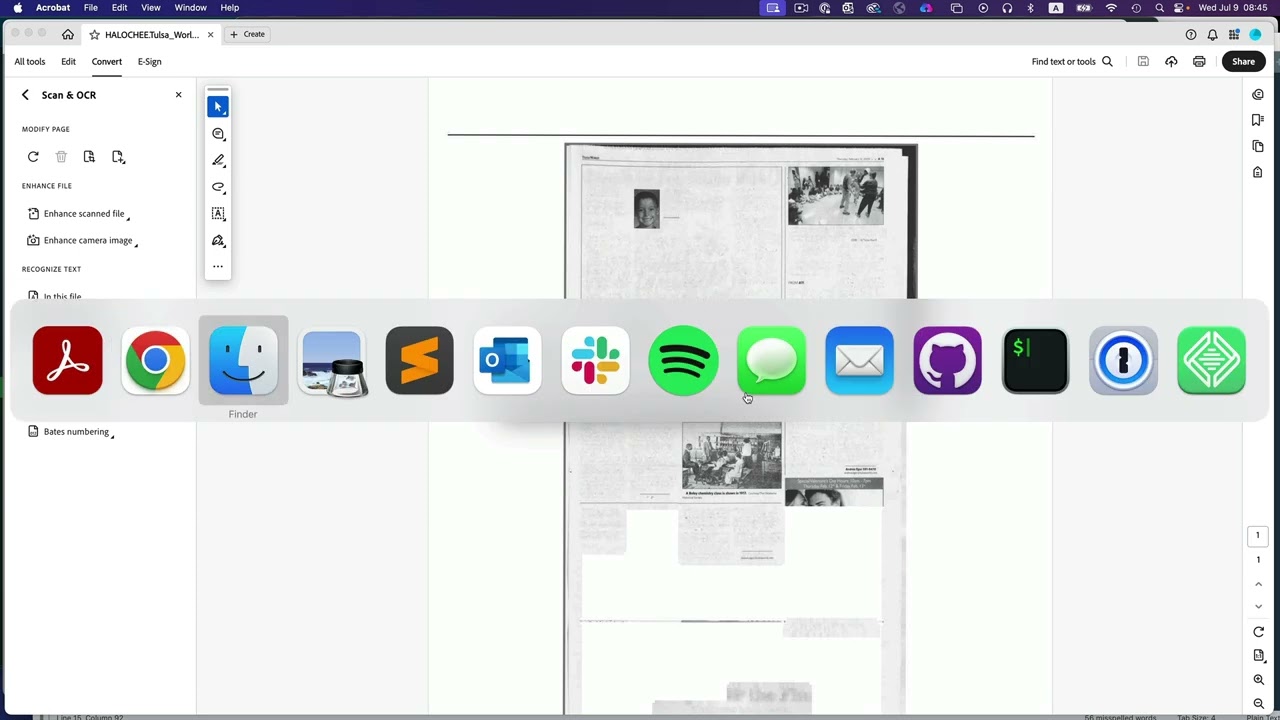Click the Wi-Fi status icon
1280x720 pixels.
1111,8
